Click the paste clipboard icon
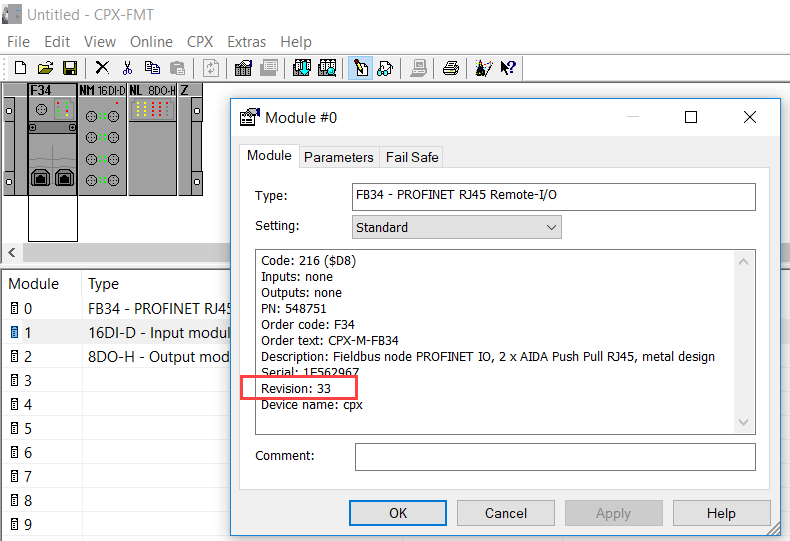Screen dimensions: 790x541 pyautogui.click(x=177, y=68)
